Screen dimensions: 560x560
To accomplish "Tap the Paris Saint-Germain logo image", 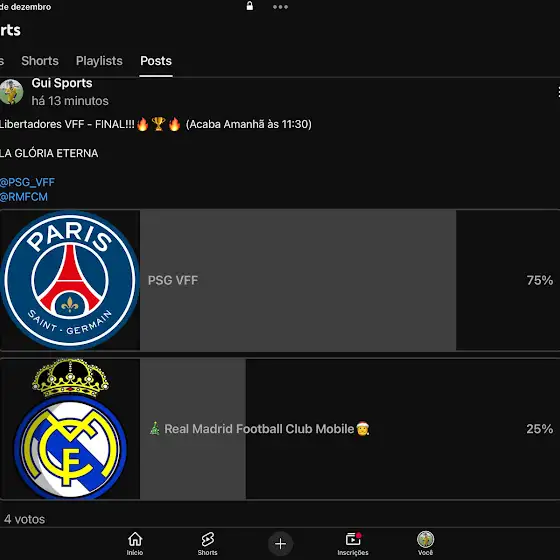I will pos(70,280).
